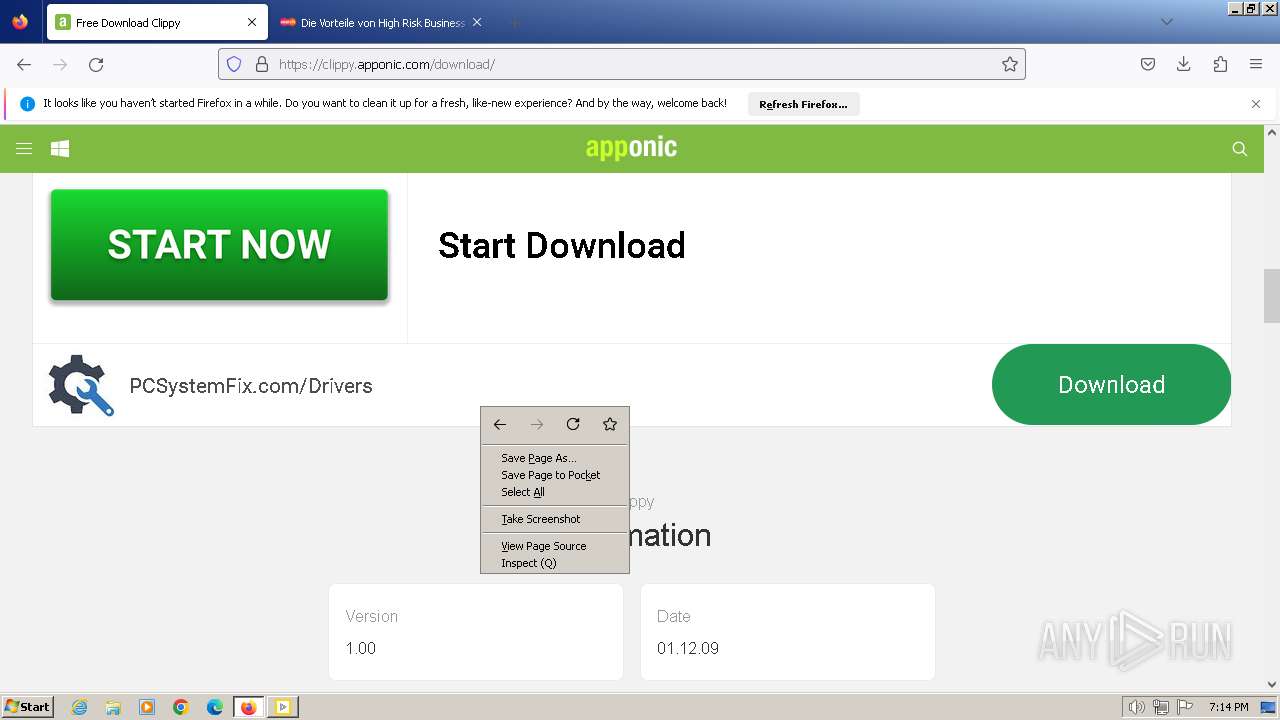The image size is (1280, 720).
Task: Click the 7:14 PM taskbar clock
Action: tap(1228, 707)
